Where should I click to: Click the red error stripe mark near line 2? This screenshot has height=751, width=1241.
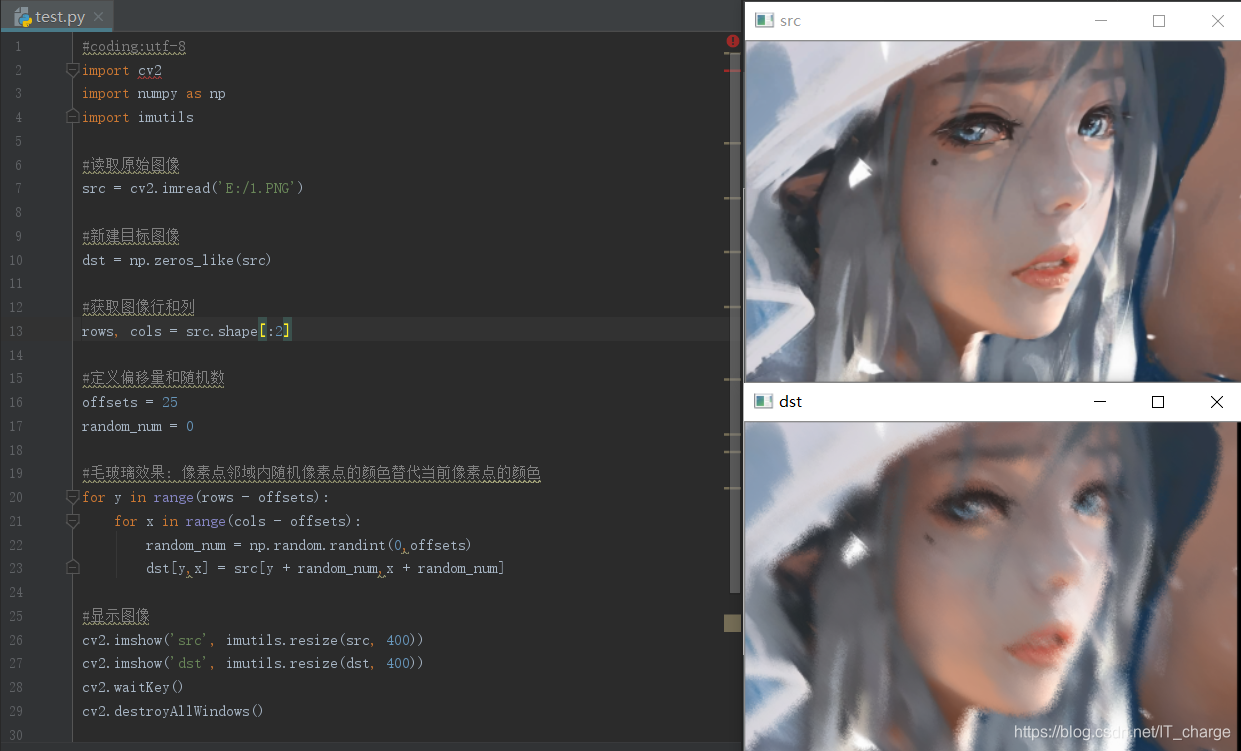[x=732, y=71]
